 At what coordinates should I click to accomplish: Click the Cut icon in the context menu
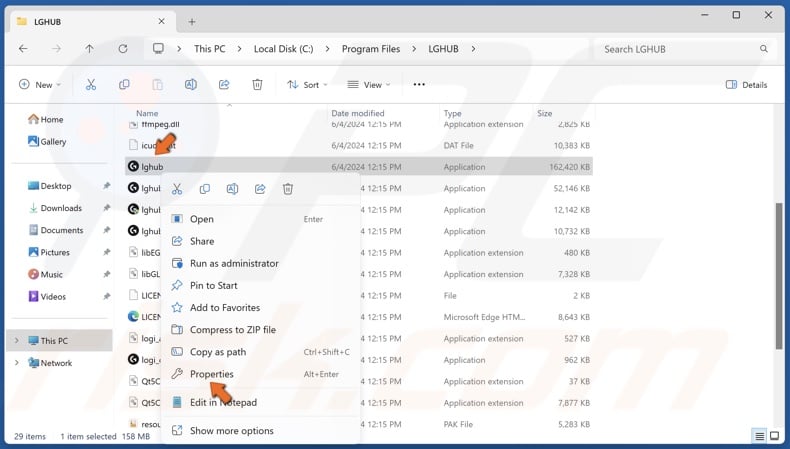point(177,189)
